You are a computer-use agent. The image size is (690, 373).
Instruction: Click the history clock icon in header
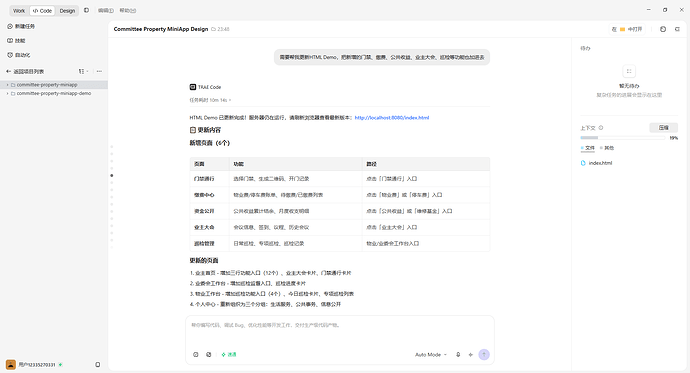tap(663, 29)
